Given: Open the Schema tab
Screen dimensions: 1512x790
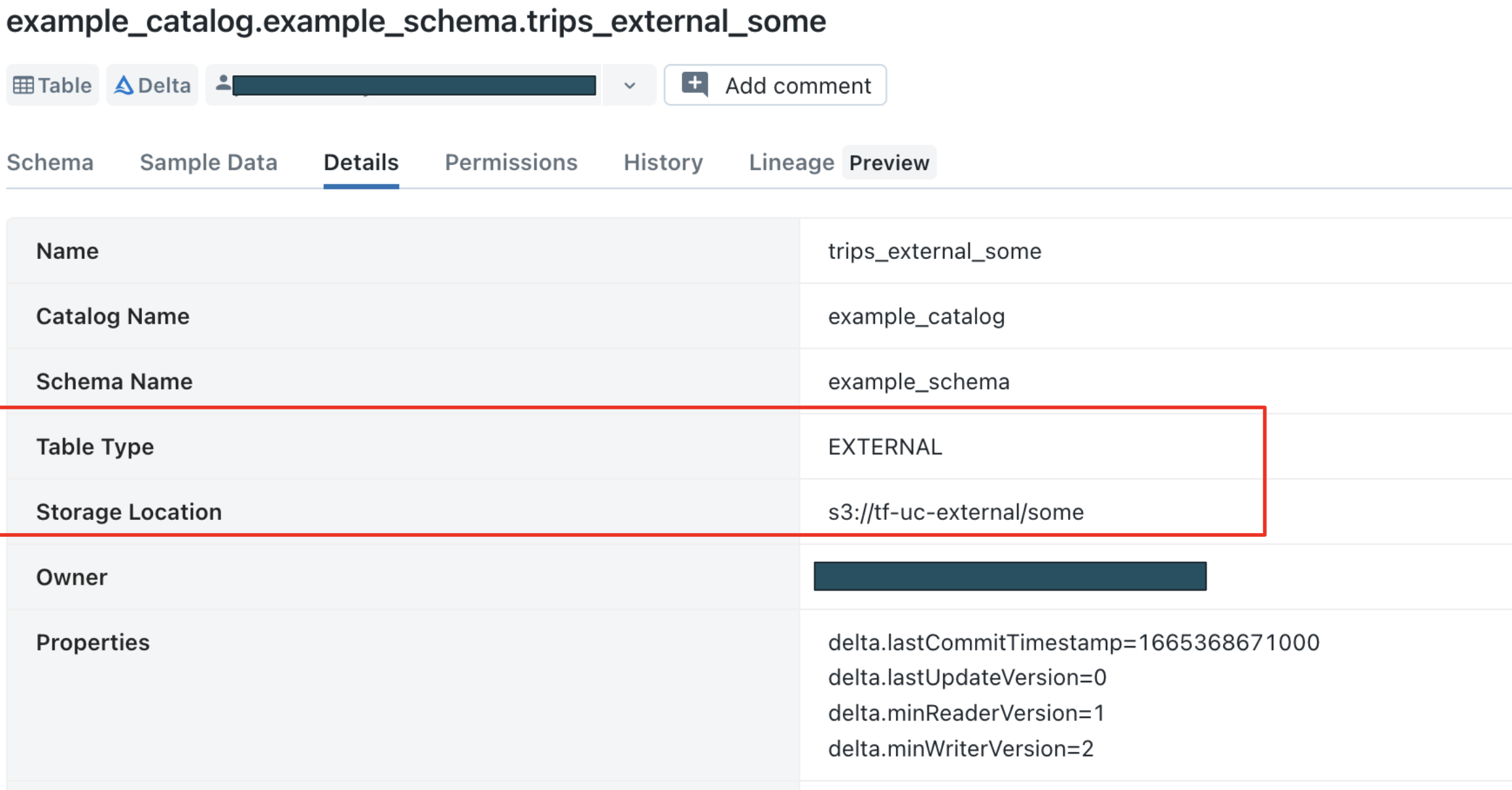Looking at the screenshot, I should point(50,162).
